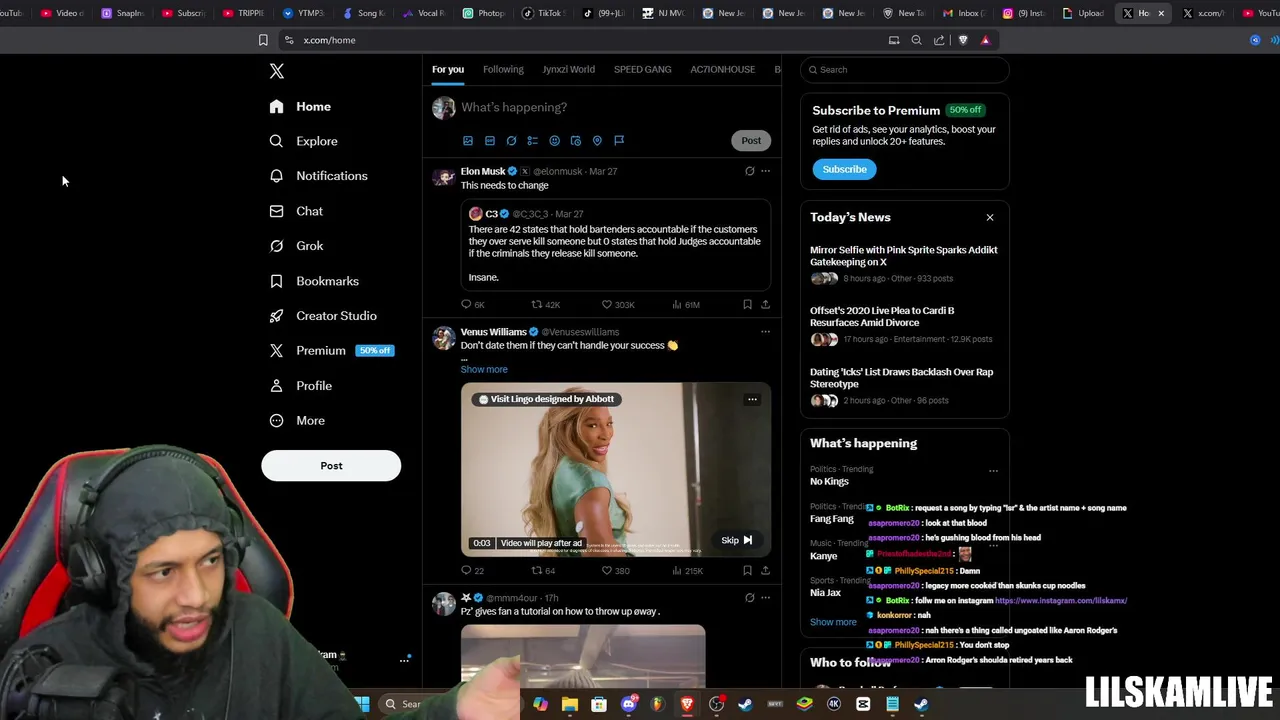Image resolution: width=1280 pixels, height=720 pixels.
Task: Repost Venus Williams' post with 64 reposts
Action: pos(543,571)
